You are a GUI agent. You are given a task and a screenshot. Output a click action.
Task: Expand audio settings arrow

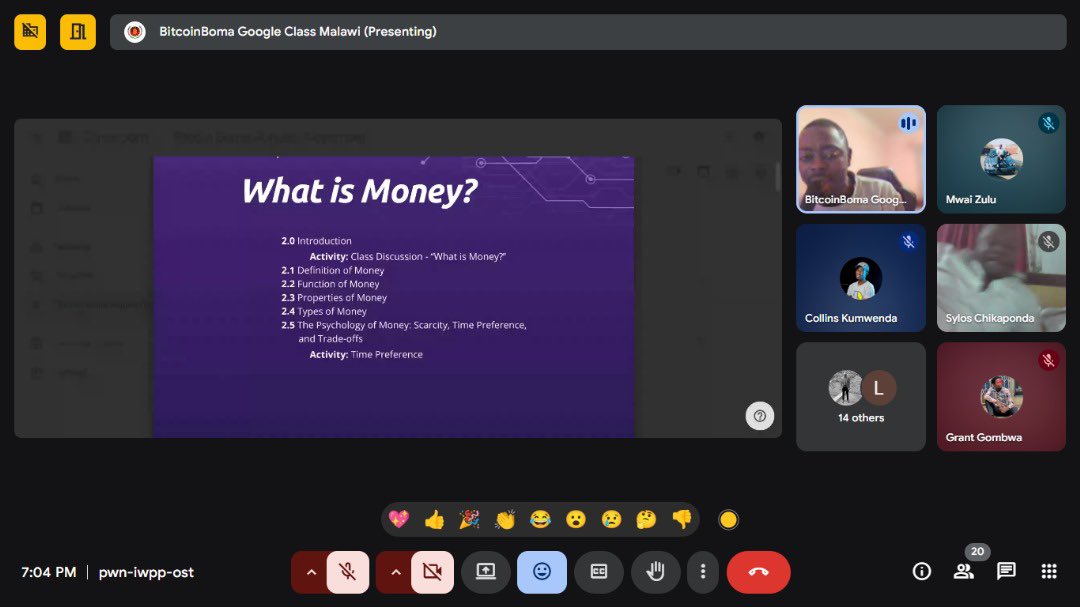[311, 572]
